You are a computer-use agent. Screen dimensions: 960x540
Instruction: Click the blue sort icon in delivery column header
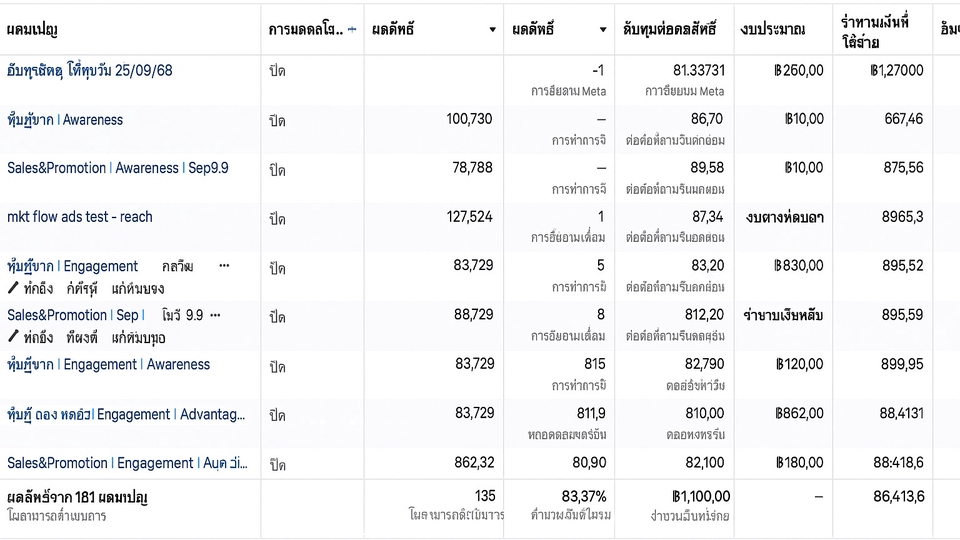coord(352,29)
